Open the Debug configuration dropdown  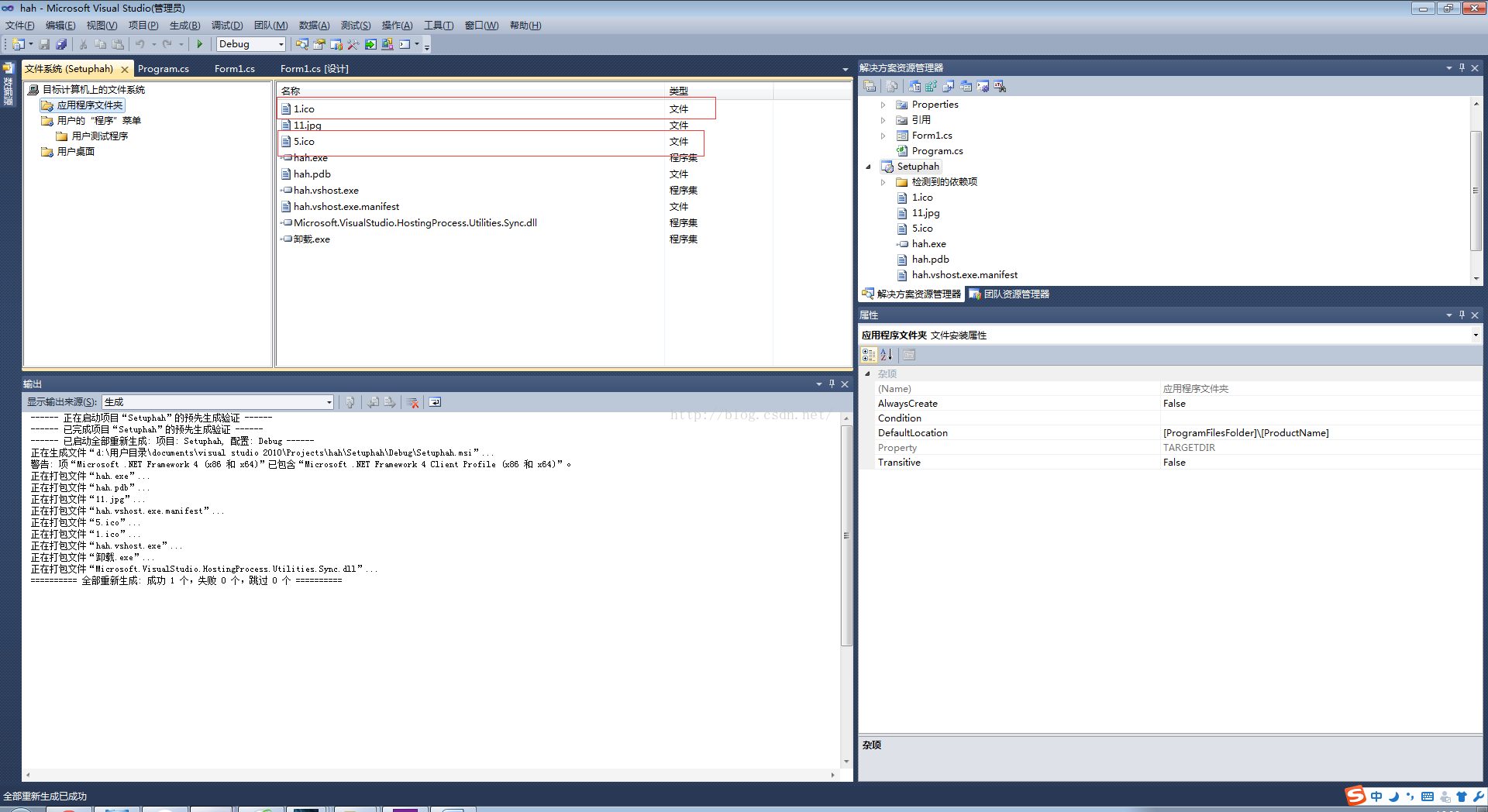tap(281, 44)
